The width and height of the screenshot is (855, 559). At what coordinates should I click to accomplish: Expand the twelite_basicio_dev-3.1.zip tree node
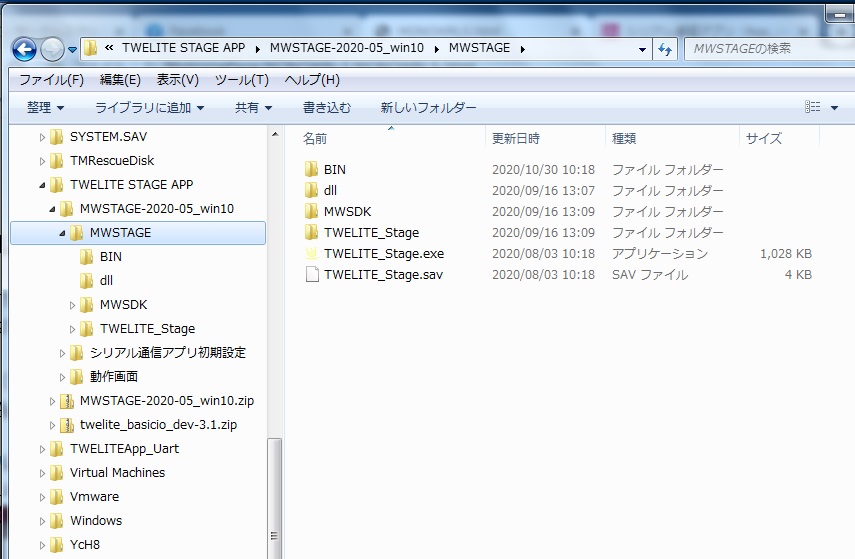(52, 425)
